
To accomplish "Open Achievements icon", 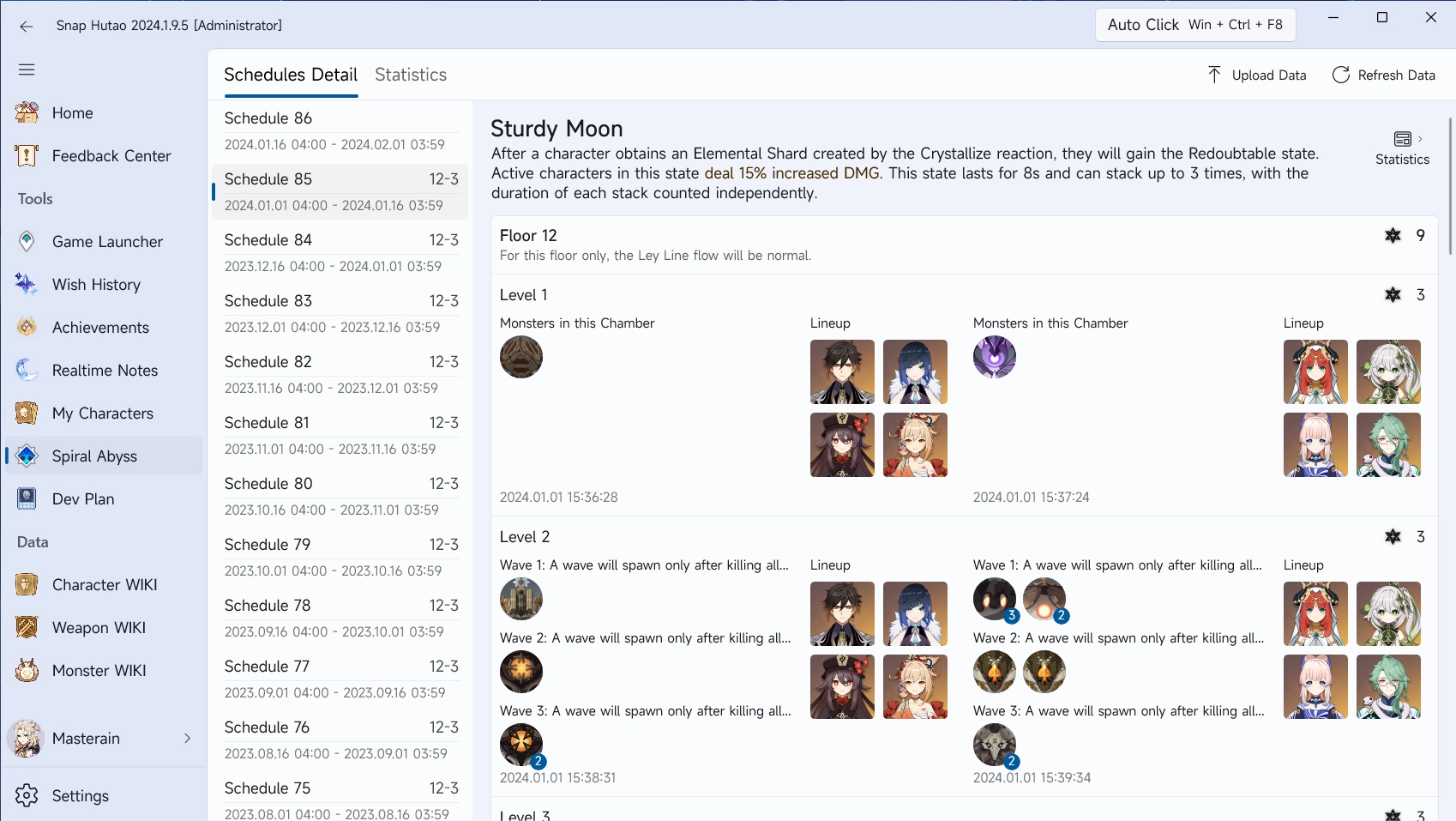I will coord(27,327).
